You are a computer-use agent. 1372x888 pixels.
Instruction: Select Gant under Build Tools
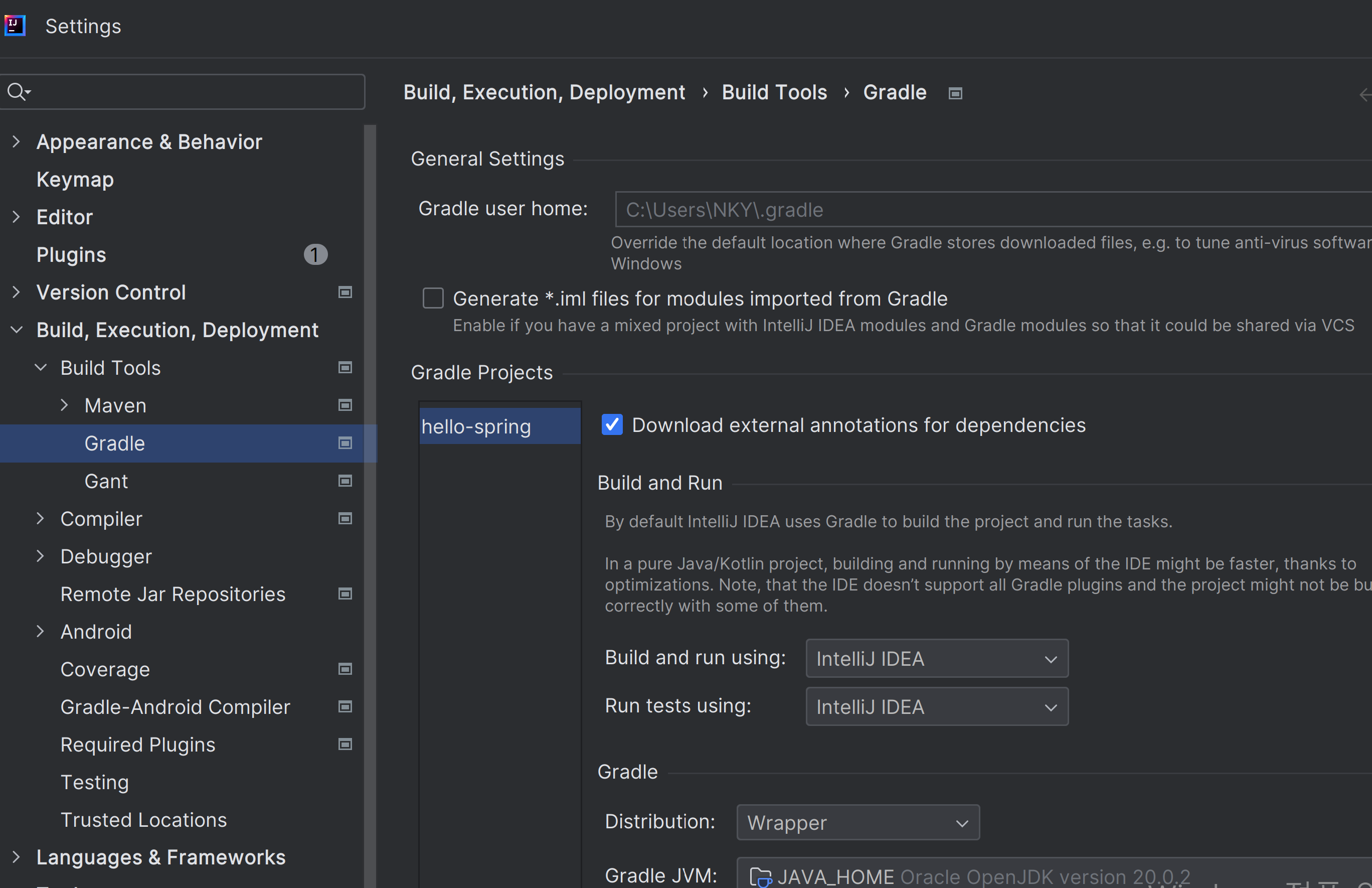[x=106, y=481]
